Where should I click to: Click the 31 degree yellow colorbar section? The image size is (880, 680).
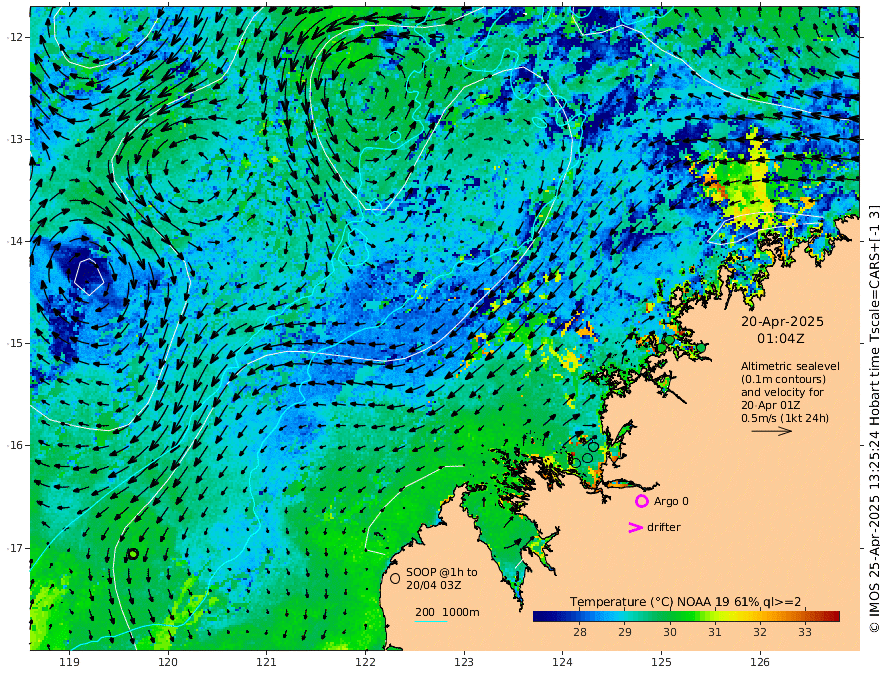coord(714,617)
